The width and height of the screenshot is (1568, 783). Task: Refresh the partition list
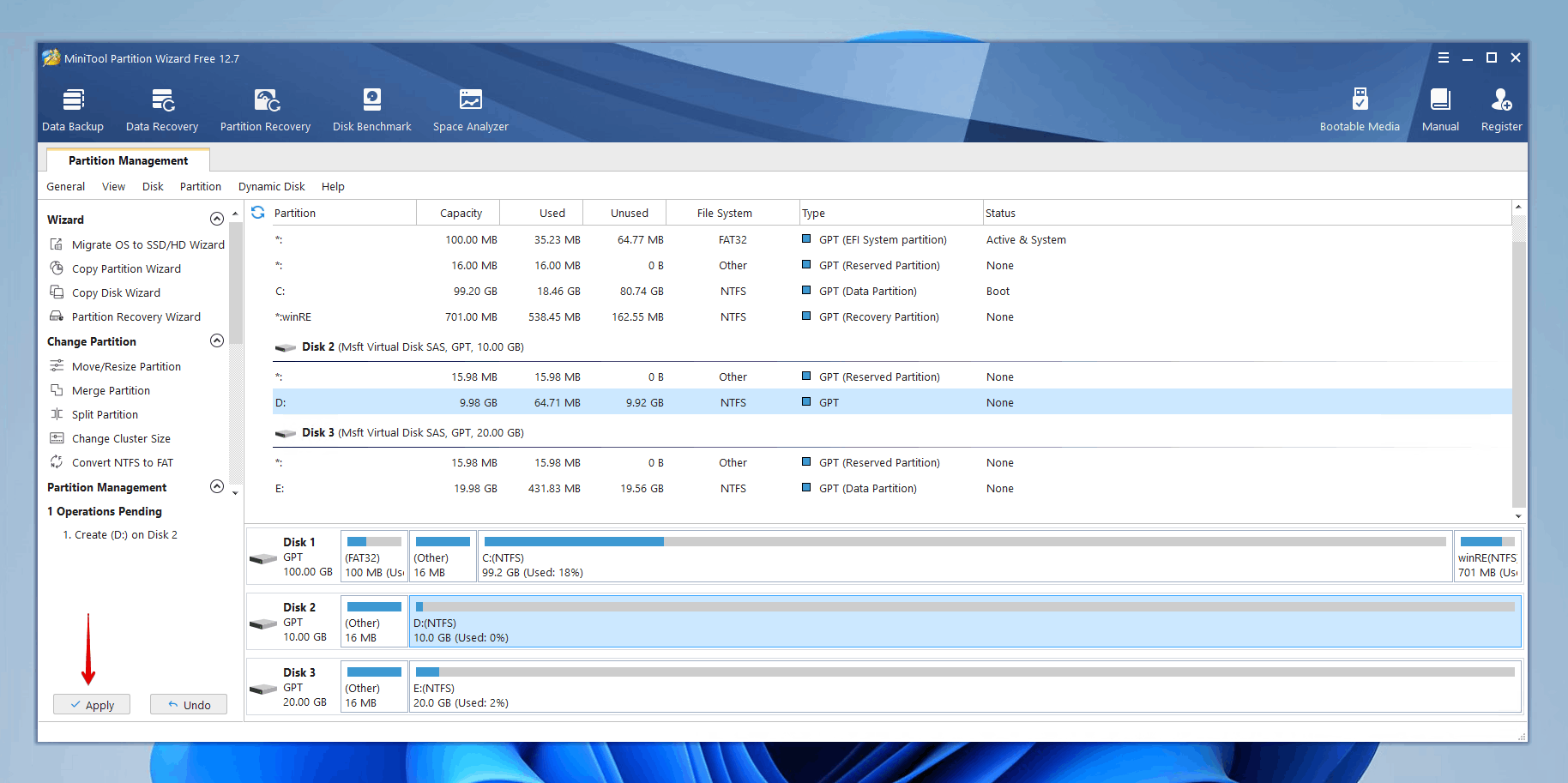click(257, 212)
